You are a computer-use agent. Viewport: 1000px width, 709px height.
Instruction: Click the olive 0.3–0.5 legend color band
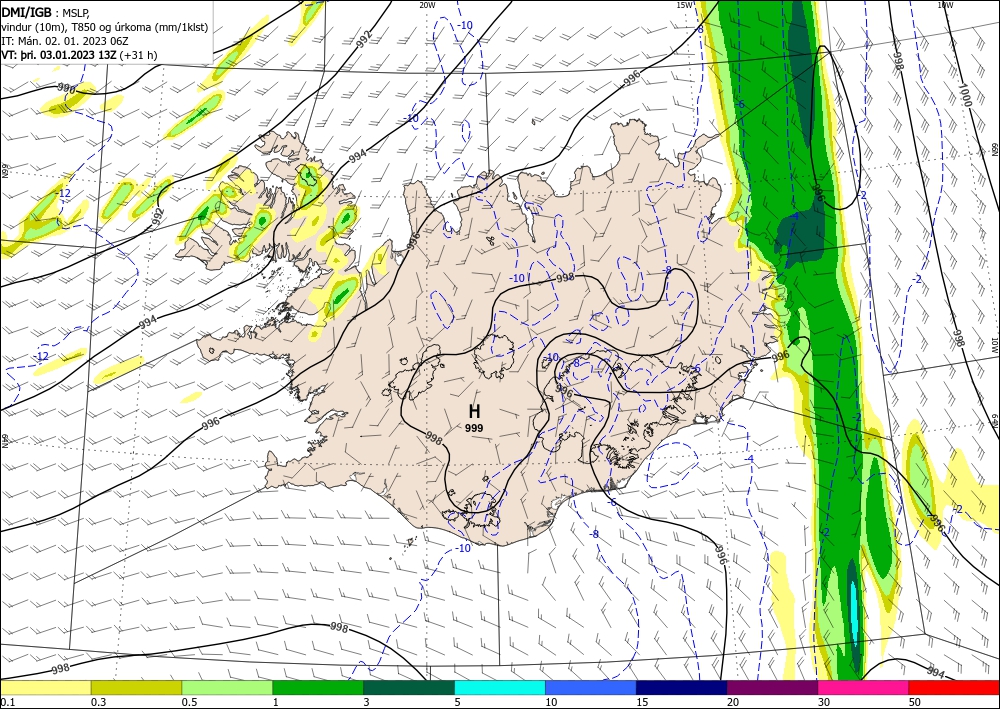pos(136,687)
